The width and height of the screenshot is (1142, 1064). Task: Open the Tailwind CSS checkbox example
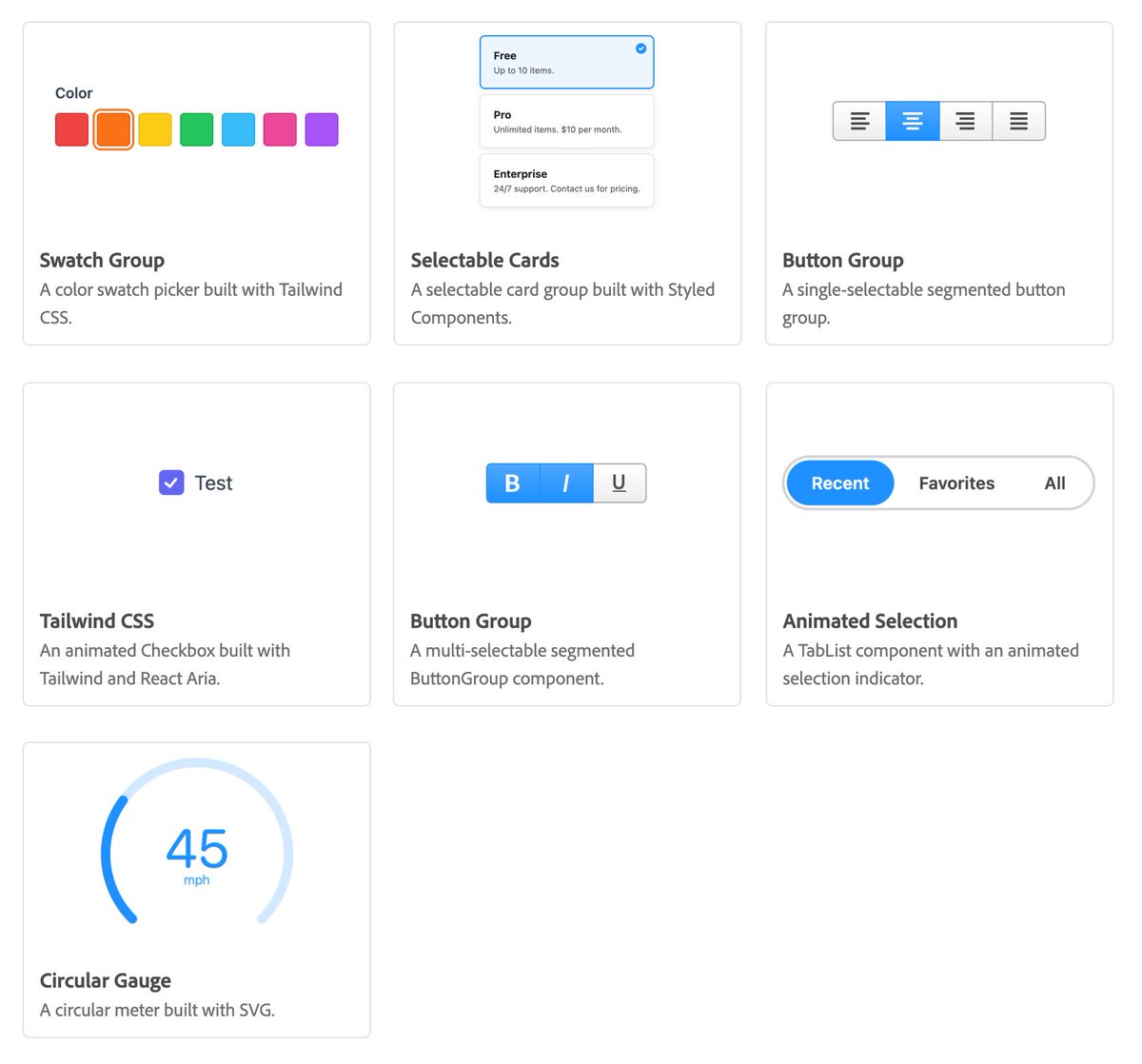pos(197,544)
